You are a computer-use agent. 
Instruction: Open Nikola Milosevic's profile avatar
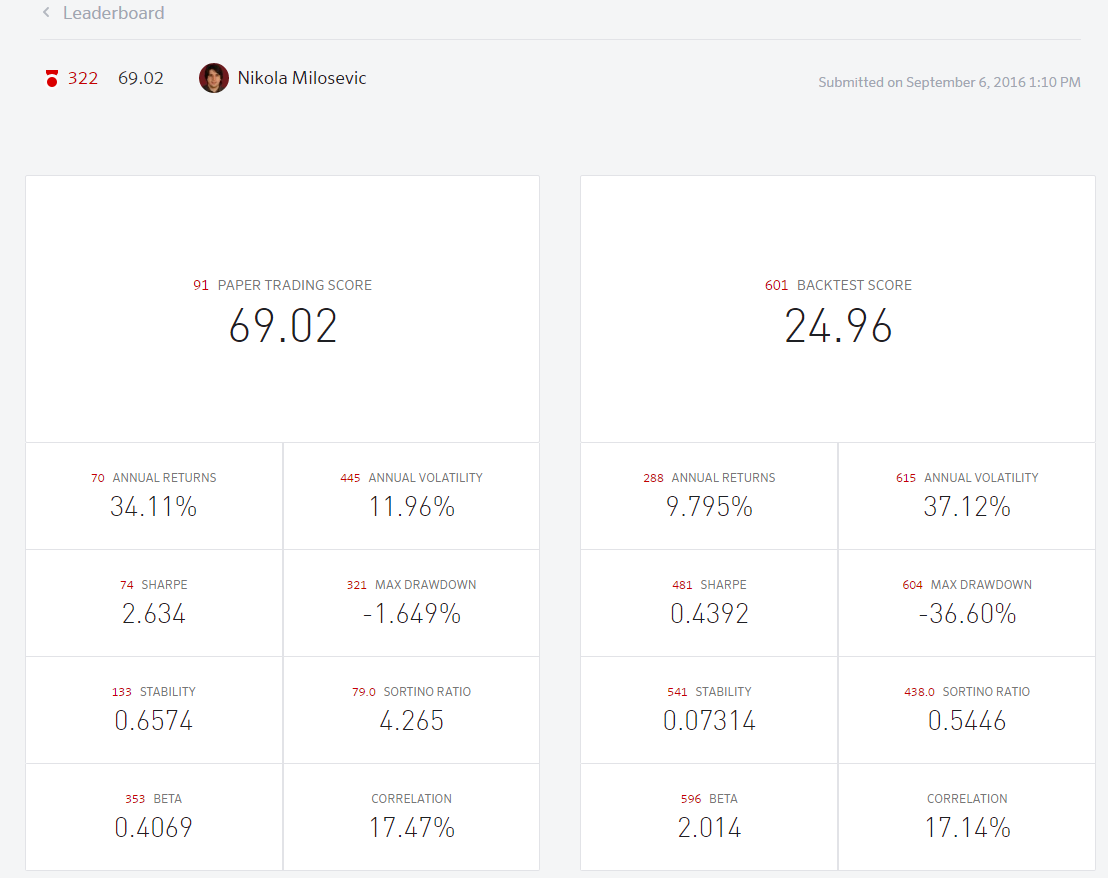[x=214, y=78]
